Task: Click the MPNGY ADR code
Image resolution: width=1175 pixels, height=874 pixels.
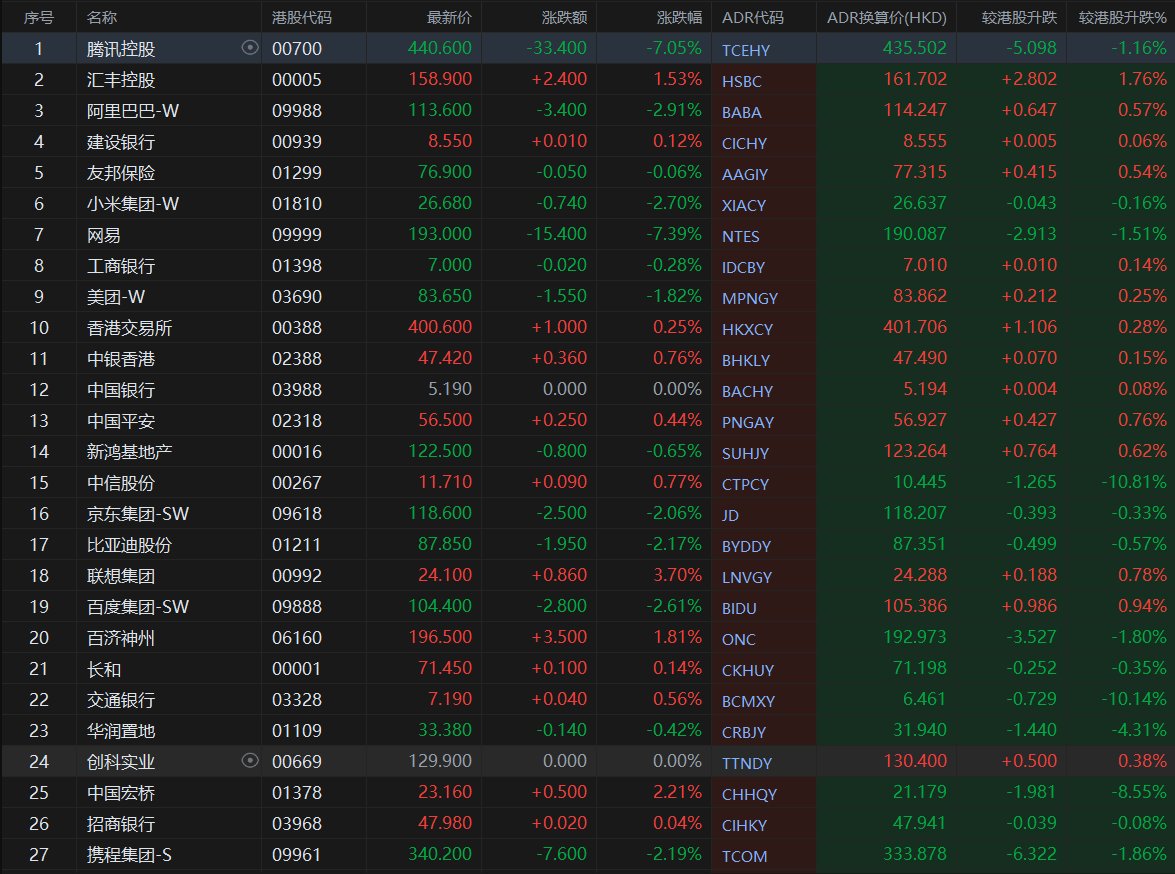Action: click(749, 298)
